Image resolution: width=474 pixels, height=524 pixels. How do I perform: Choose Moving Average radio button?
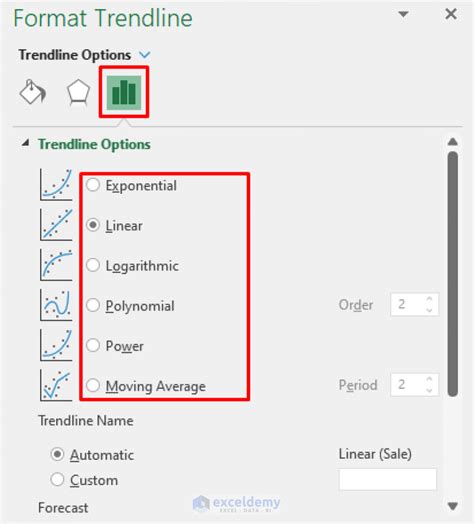(x=93, y=385)
